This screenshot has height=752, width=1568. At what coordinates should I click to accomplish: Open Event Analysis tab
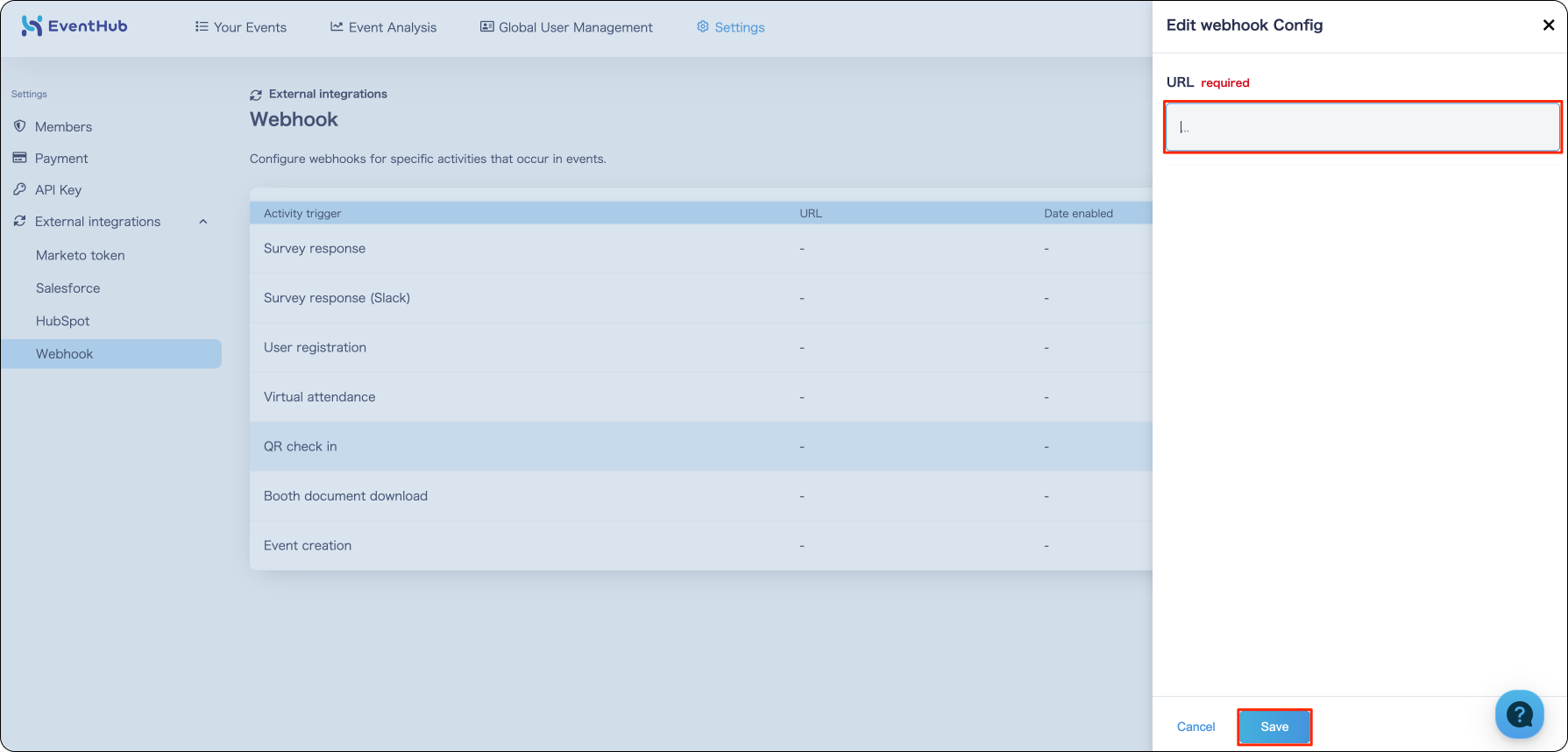pos(383,27)
